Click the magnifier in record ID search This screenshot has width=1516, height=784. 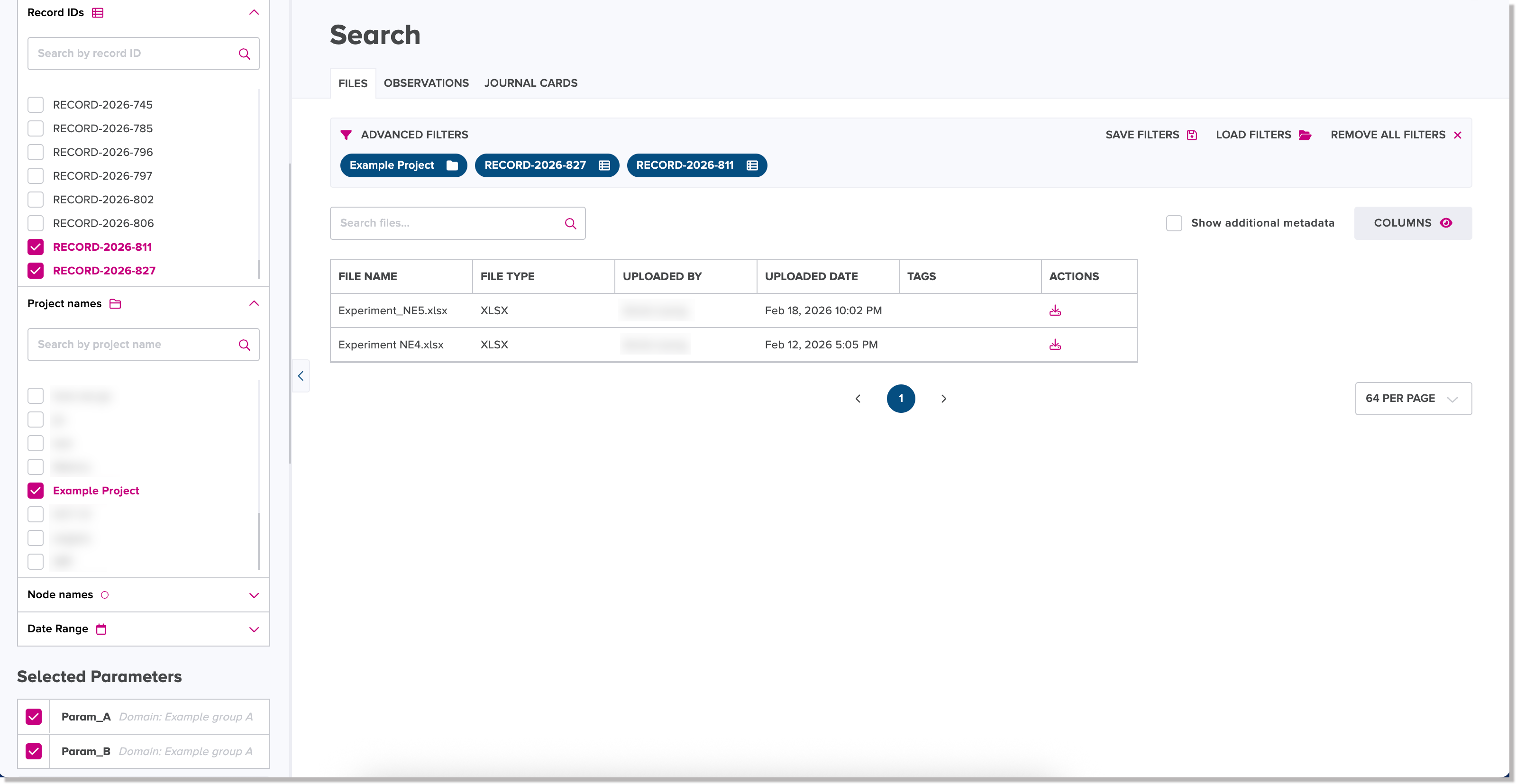click(x=244, y=54)
